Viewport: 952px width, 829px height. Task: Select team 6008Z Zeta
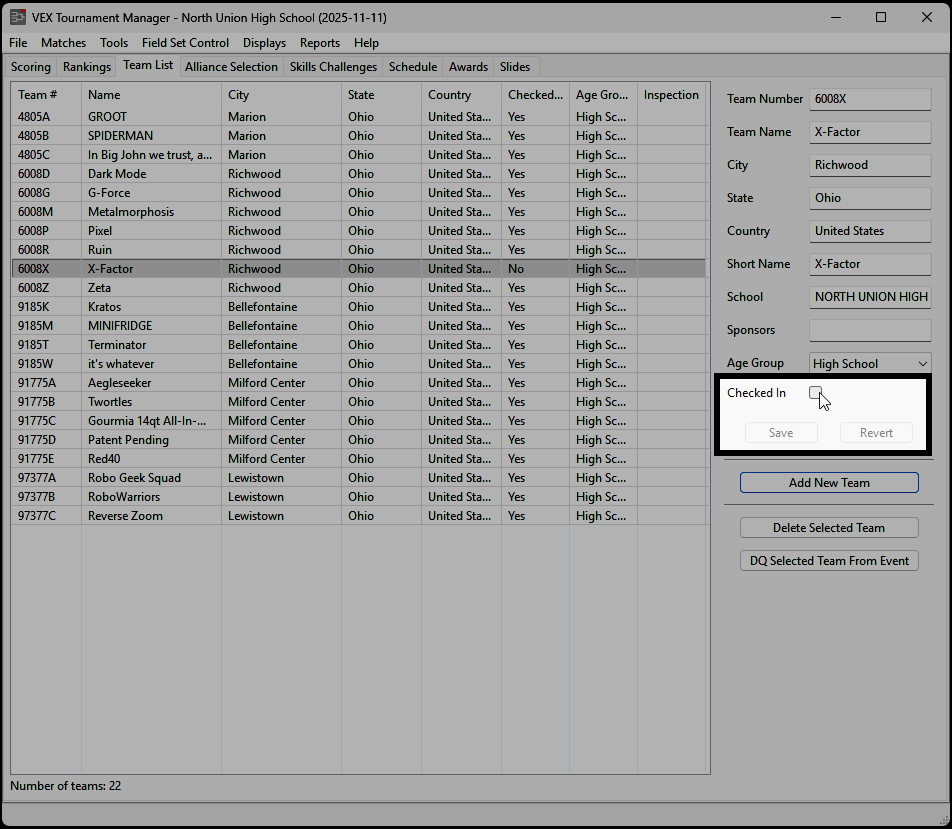pos(359,288)
